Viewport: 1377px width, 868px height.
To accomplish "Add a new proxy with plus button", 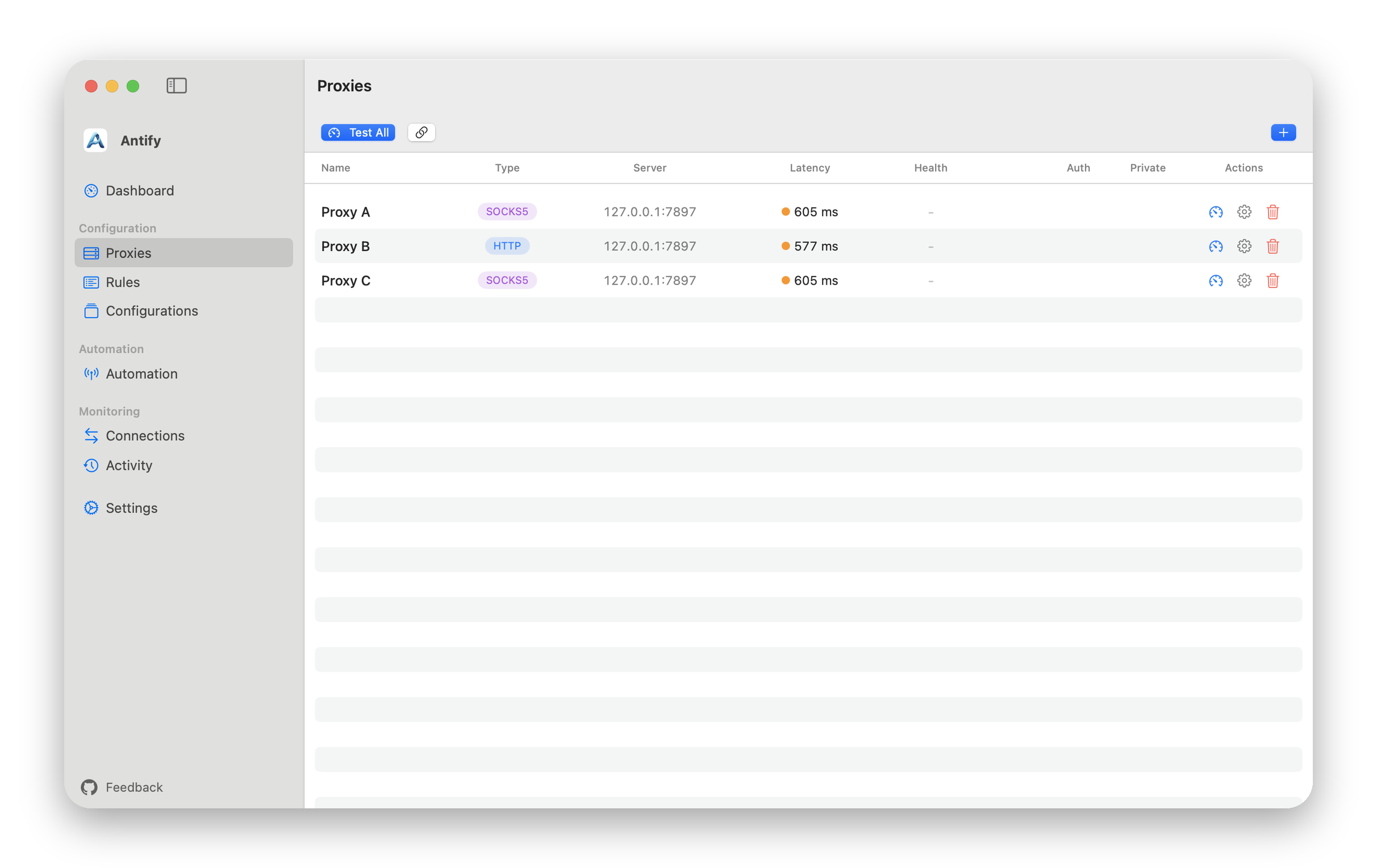I will 1283,133.
